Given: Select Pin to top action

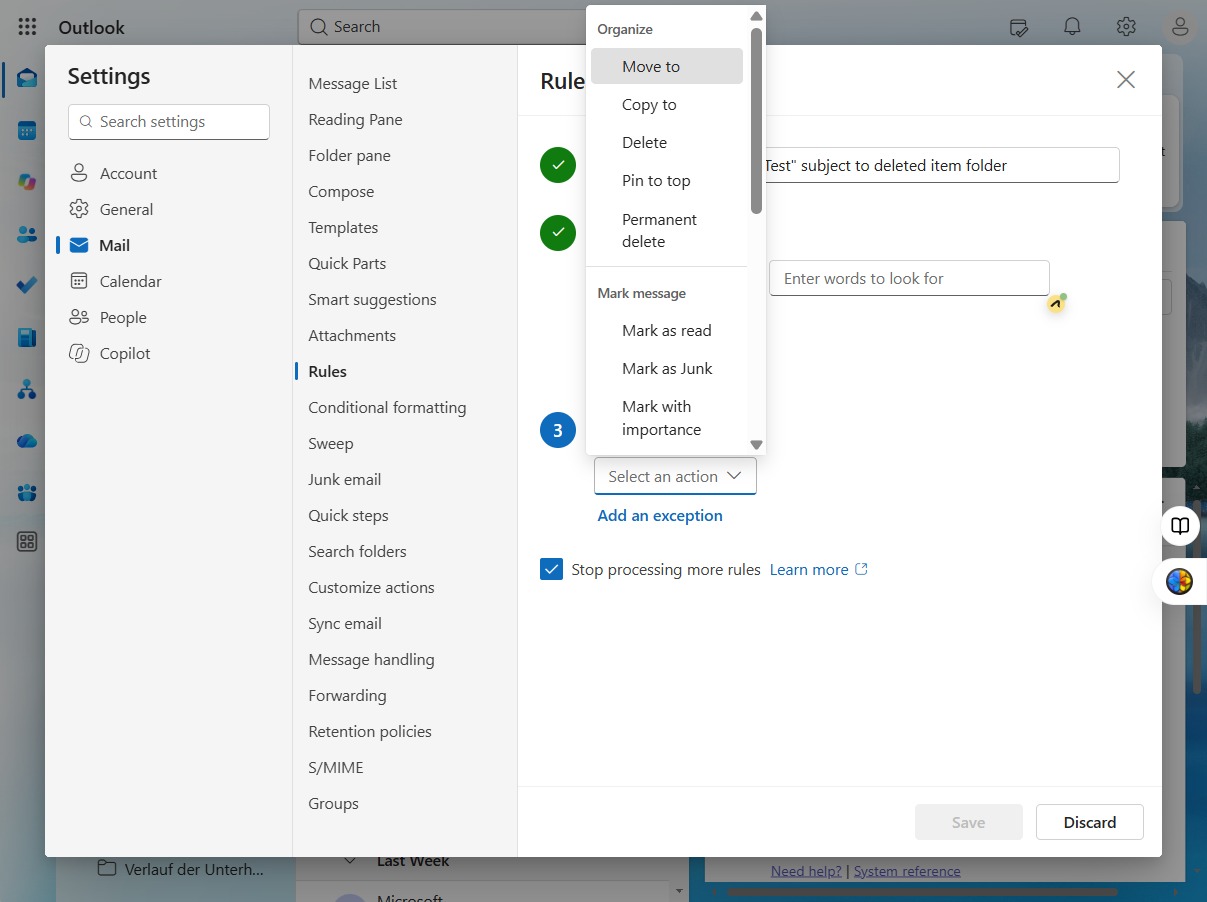Looking at the screenshot, I should (667, 180).
